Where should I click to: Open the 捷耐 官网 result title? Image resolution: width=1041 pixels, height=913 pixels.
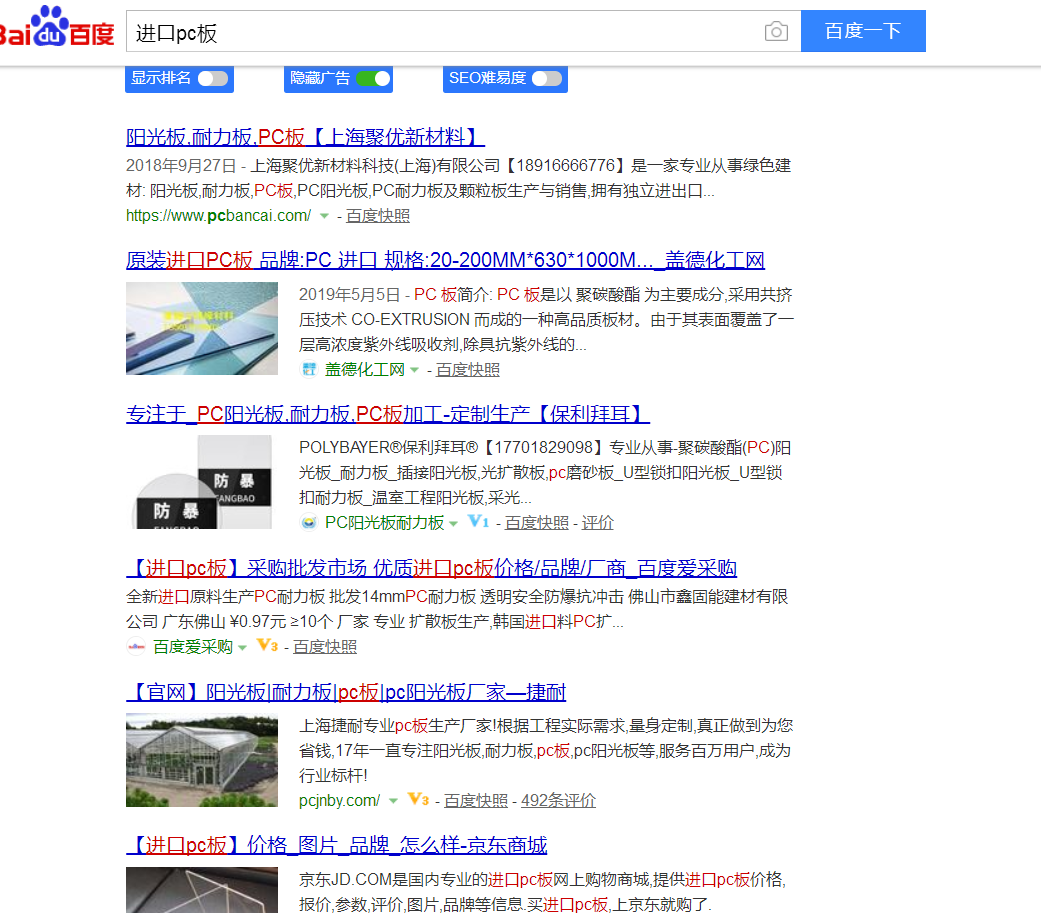click(346, 693)
